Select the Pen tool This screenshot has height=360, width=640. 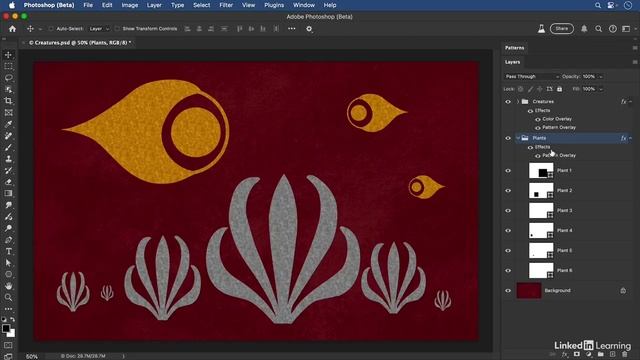[x=8, y=240]
